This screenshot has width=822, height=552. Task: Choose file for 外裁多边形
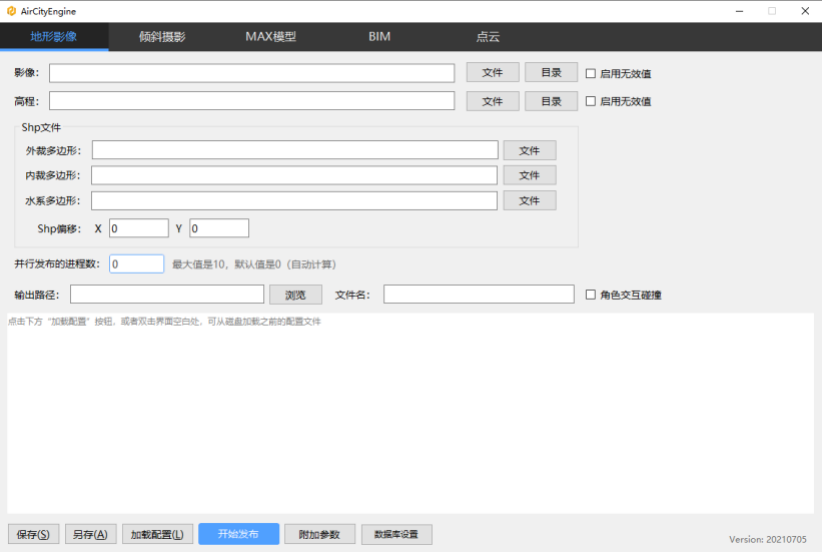pos(529,150)
